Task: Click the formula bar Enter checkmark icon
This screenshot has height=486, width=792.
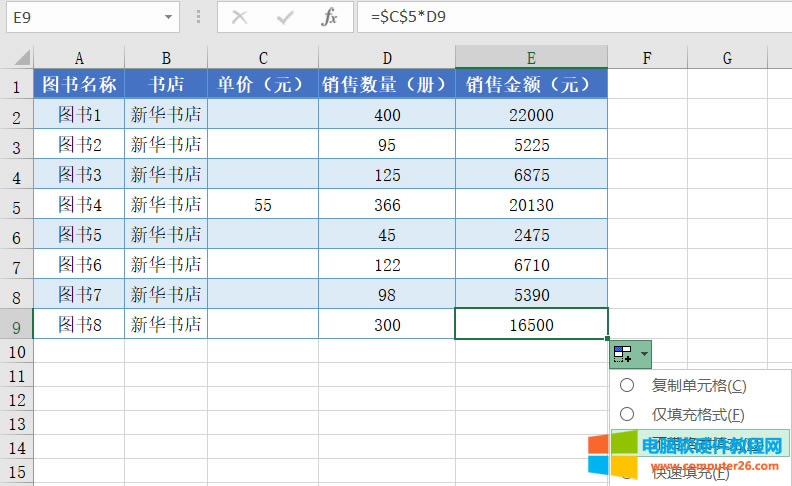Action: [x=285, y=17]
